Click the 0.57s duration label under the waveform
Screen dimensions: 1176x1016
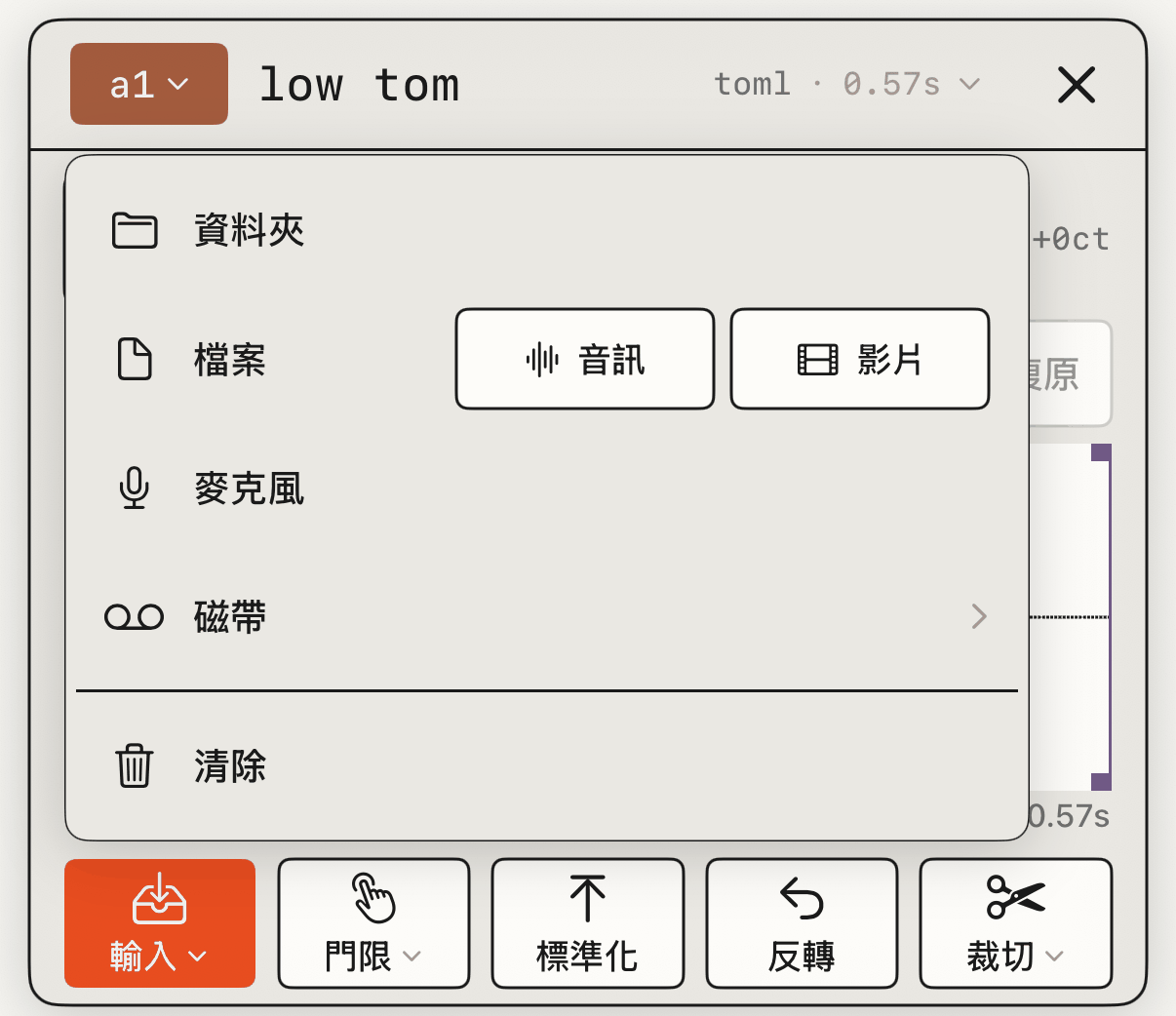pyautogui.click(x=1070, y=816)
